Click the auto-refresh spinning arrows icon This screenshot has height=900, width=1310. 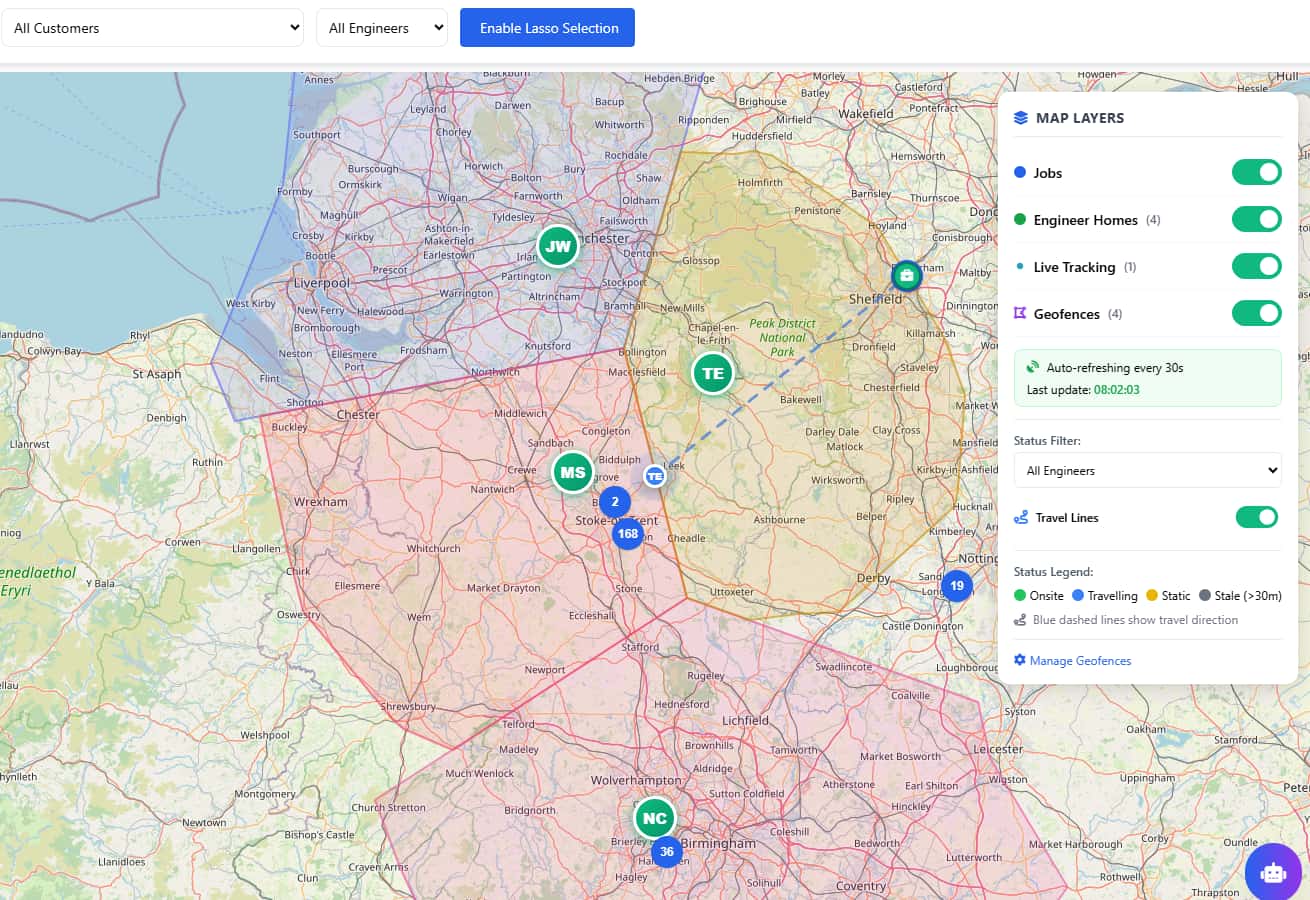pyautogui.click(x=1033, y=367)
